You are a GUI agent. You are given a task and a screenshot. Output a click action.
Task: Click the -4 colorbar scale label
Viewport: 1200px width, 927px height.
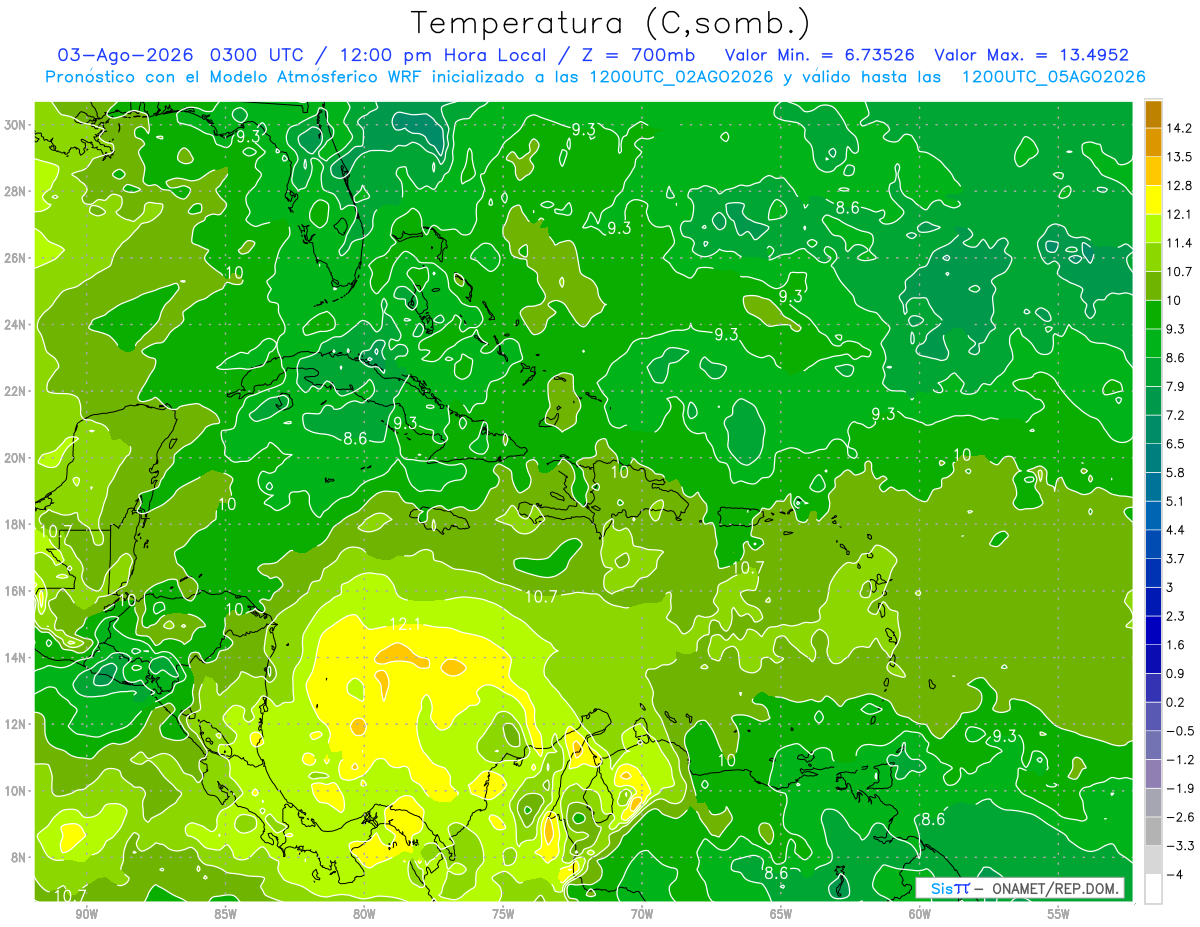pos(1173,874)
